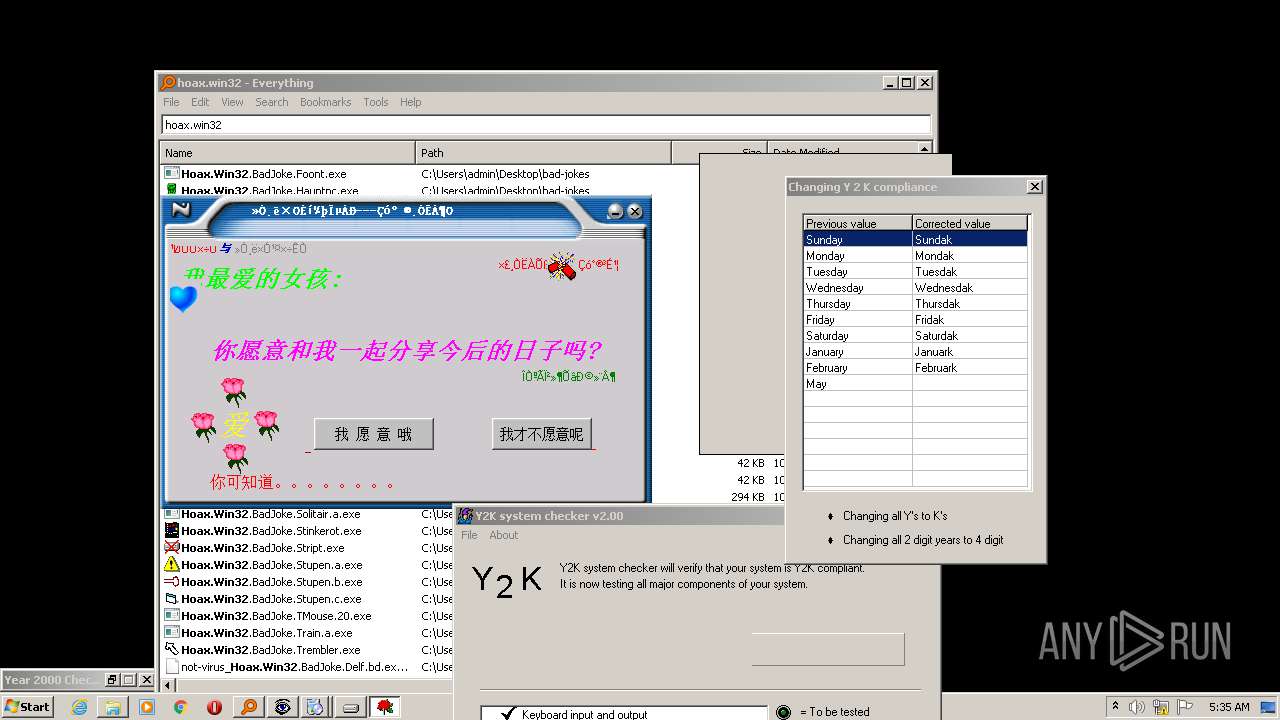
Task: Click the 我愿意哦 button
Action: click(374, 434)
